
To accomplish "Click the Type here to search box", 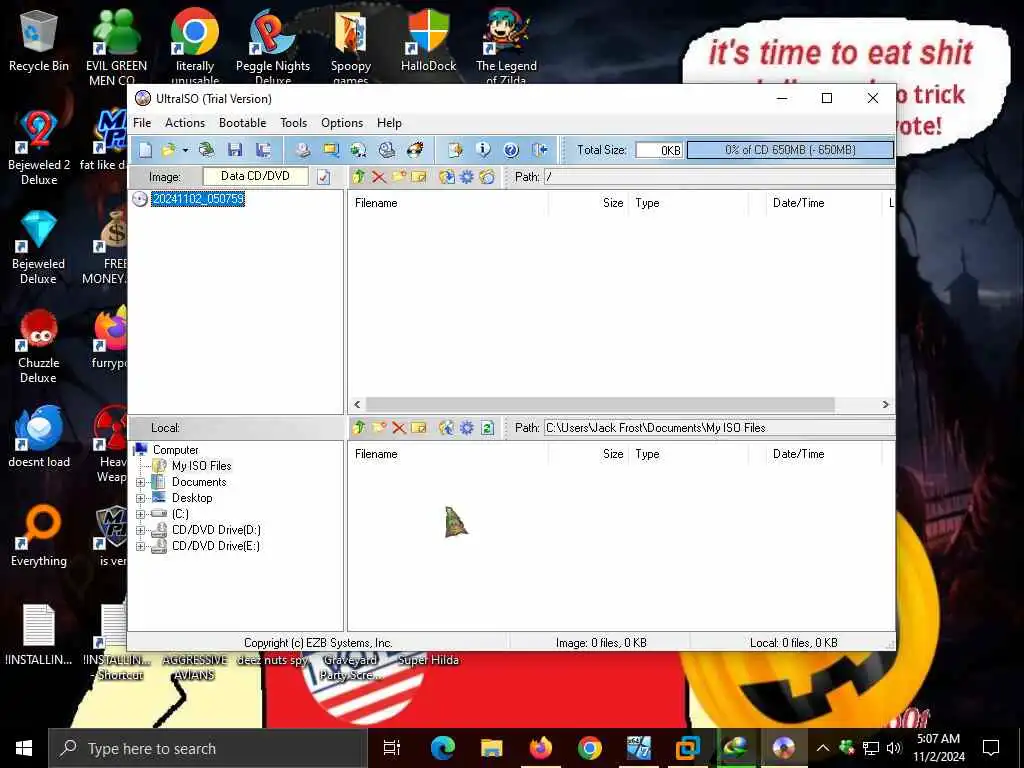I will [208, 748].
